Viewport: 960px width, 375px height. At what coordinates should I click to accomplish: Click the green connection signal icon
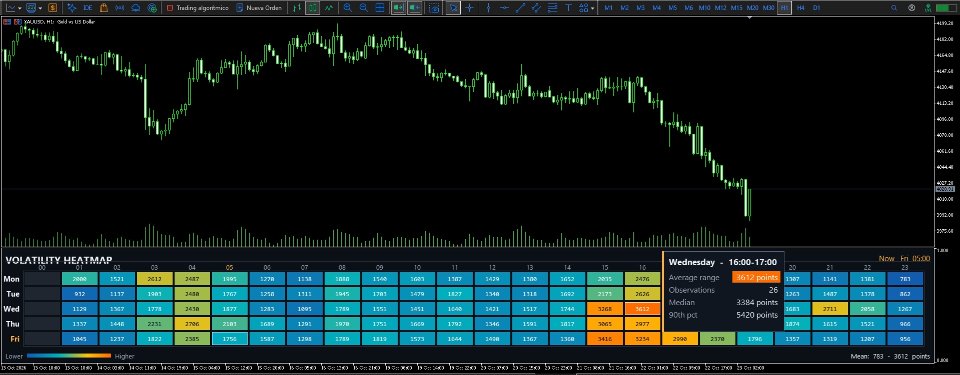tap(928, 8)
